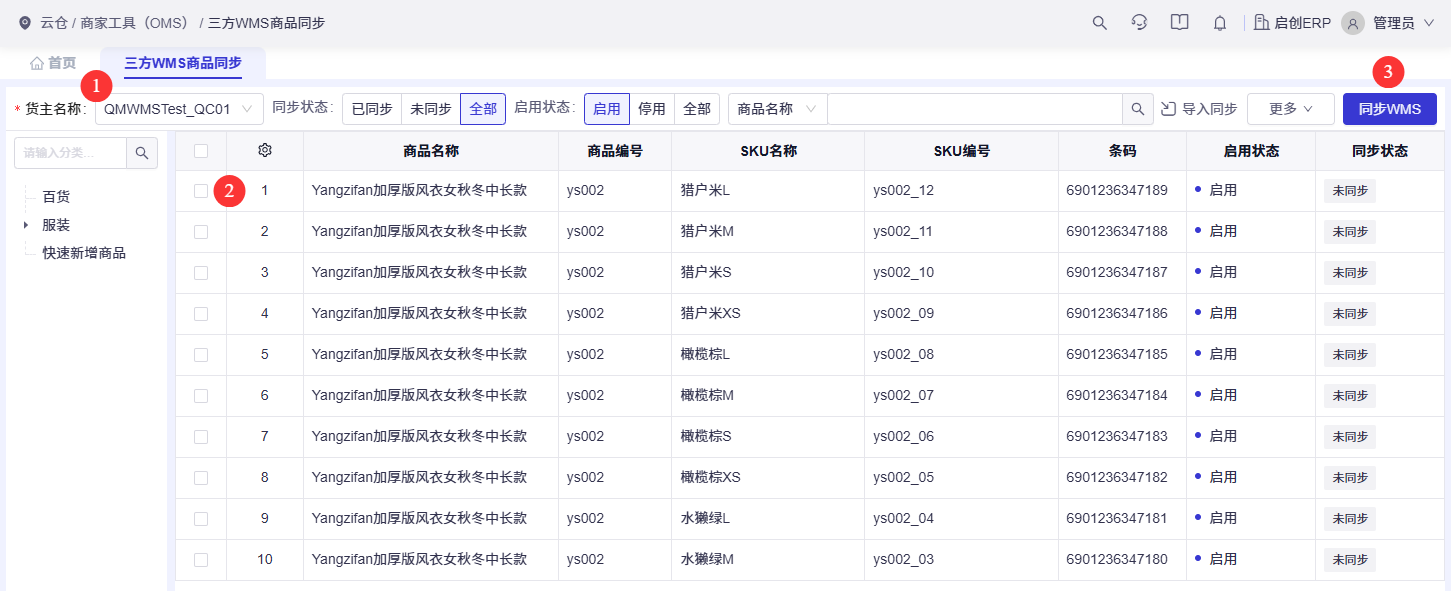Image resolution: width=1451 pixels, height=591 pixels.
Task: Check the row for SKU ys002_09
Action: point(201,313)
